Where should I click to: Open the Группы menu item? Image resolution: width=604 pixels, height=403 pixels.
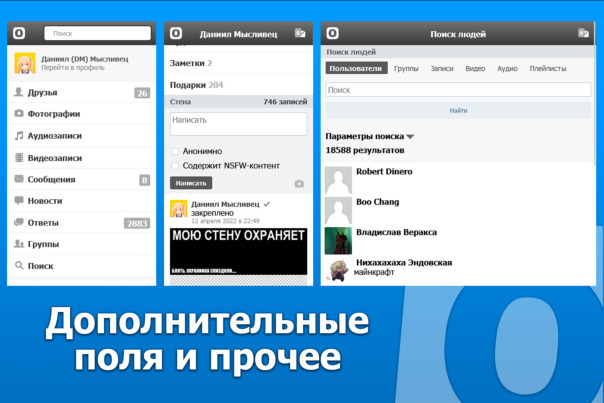click(x=82, y=244)
